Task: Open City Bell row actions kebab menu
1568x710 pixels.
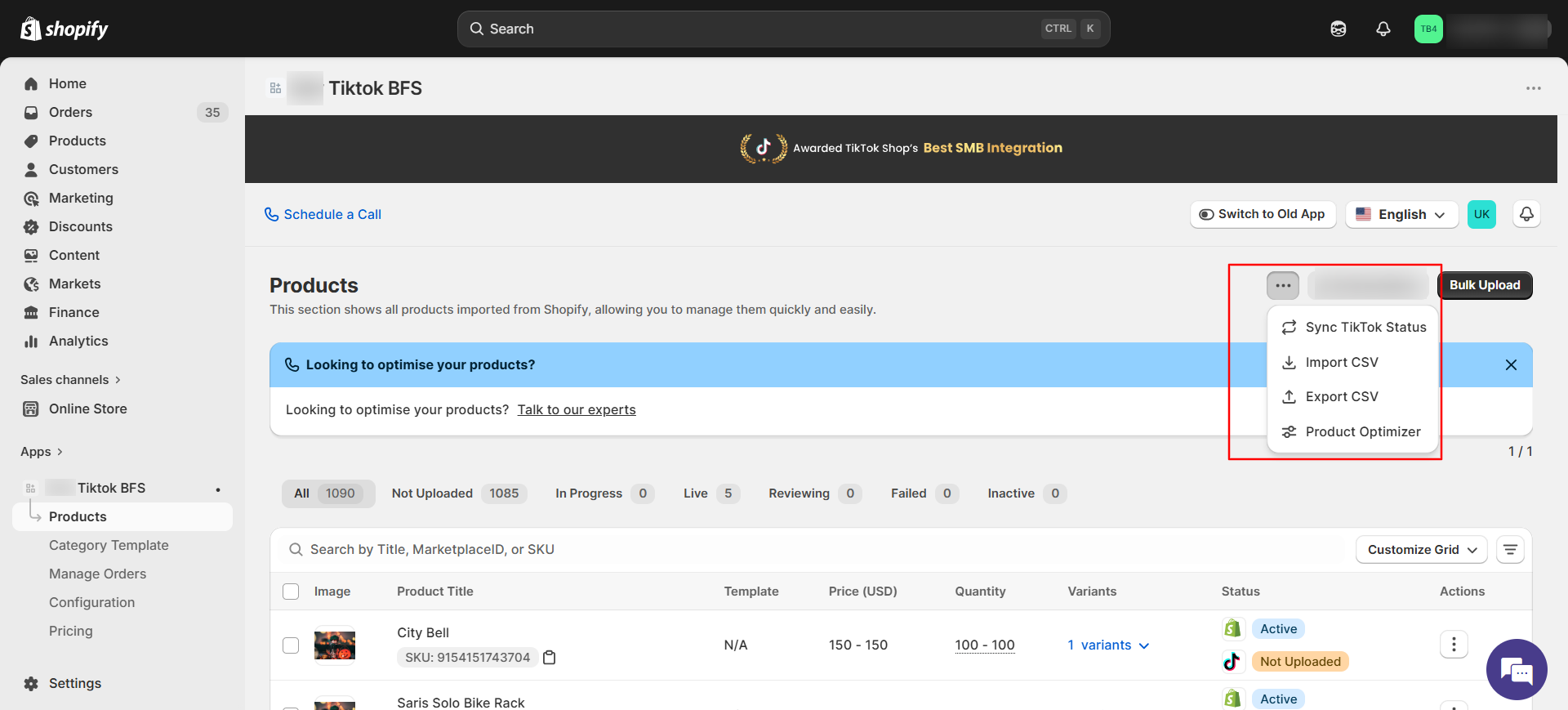Action: click(x=1453, y=645)
